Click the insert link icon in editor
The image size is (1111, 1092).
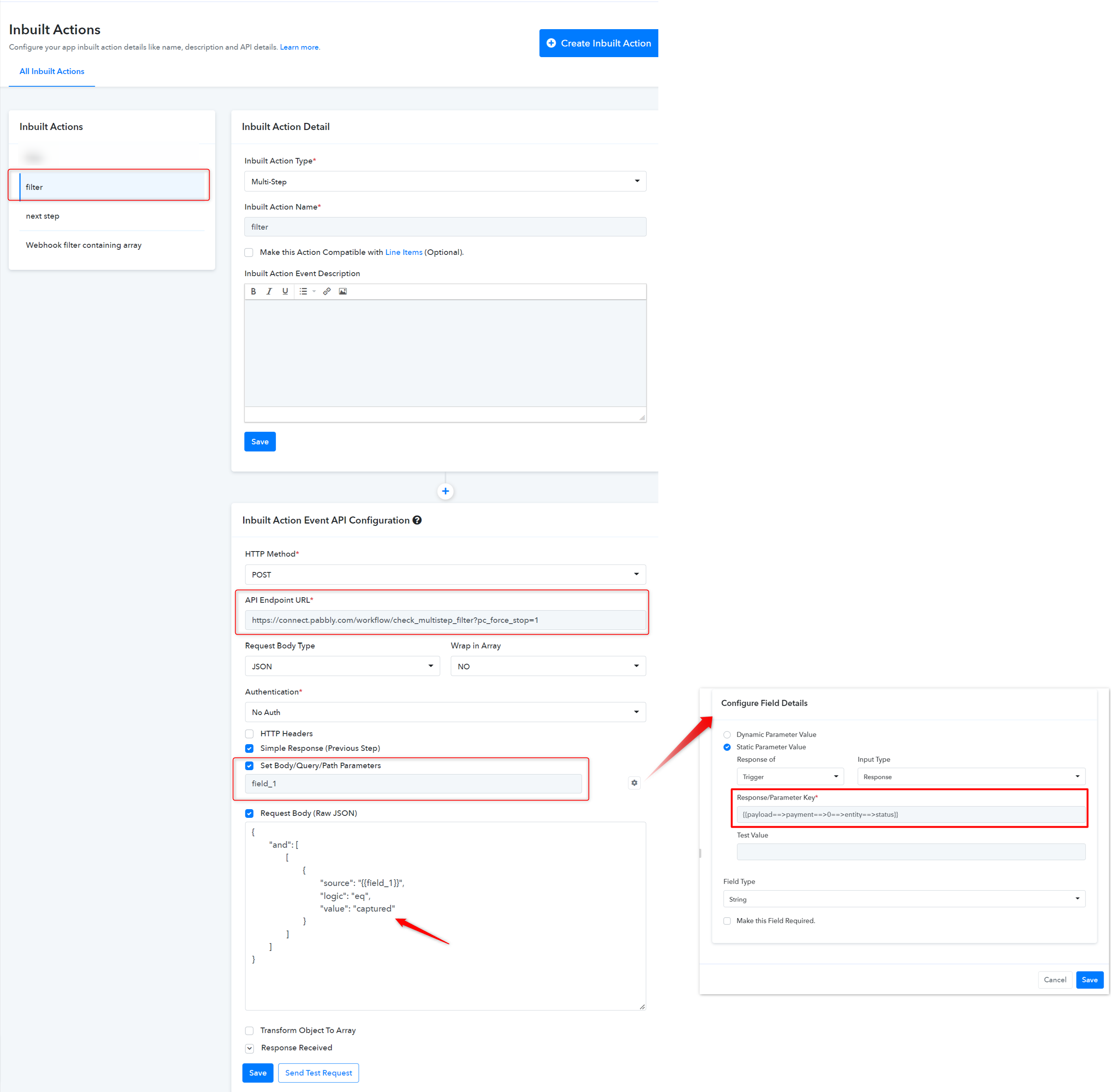pyautogui.click(x=326, y=292)
